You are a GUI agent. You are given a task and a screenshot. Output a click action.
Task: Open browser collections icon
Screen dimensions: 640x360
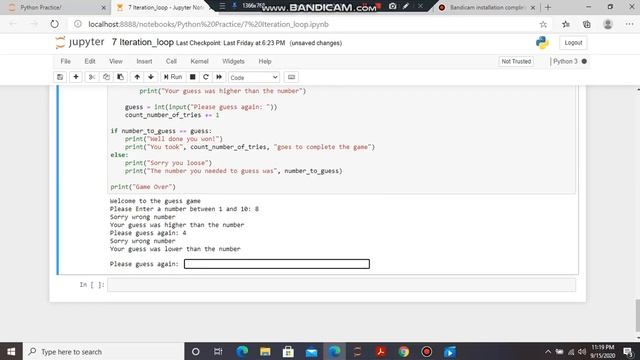pos(587,24)
